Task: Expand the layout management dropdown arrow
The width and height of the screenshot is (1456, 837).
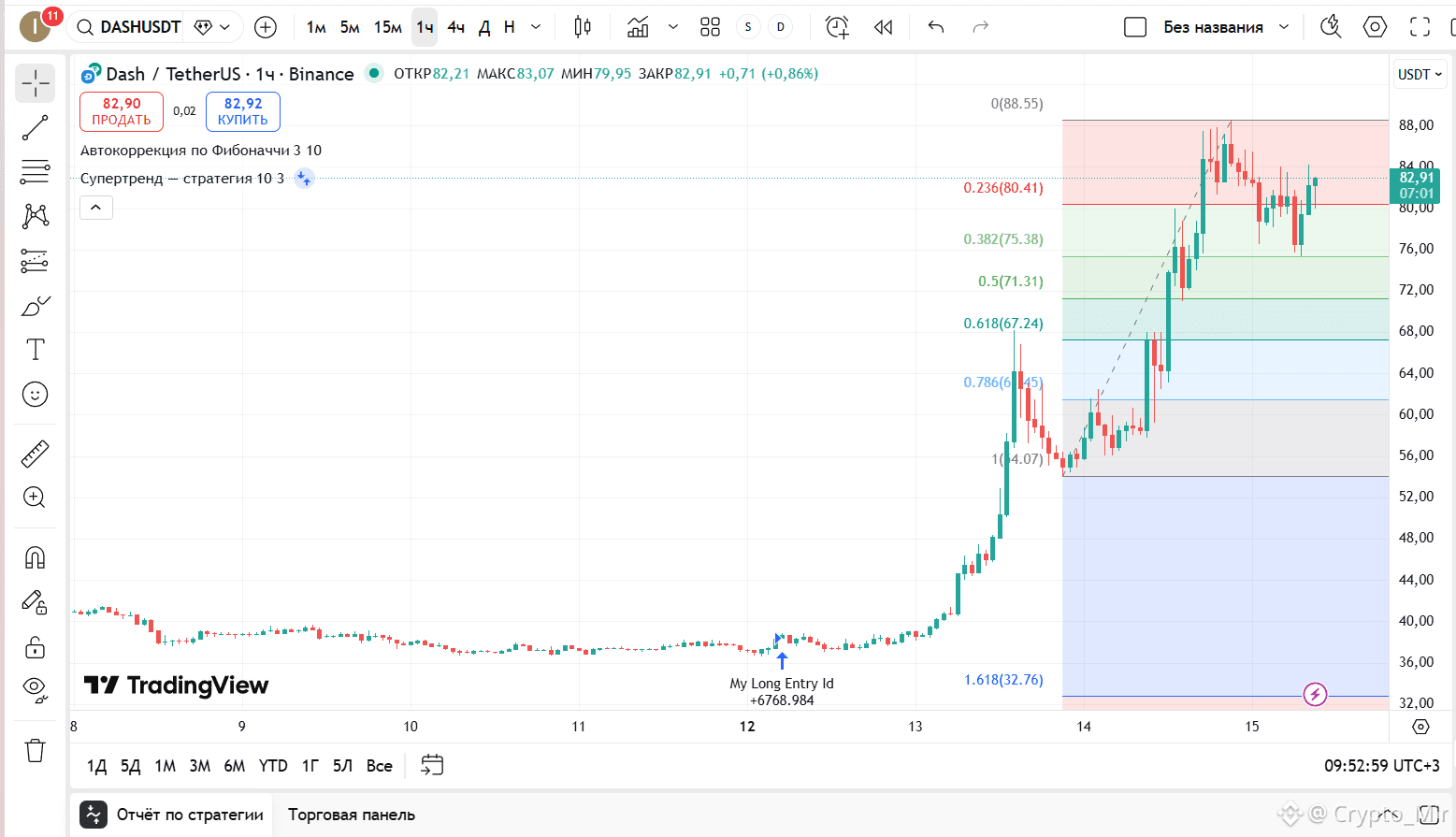Action: coord(1284,27)
